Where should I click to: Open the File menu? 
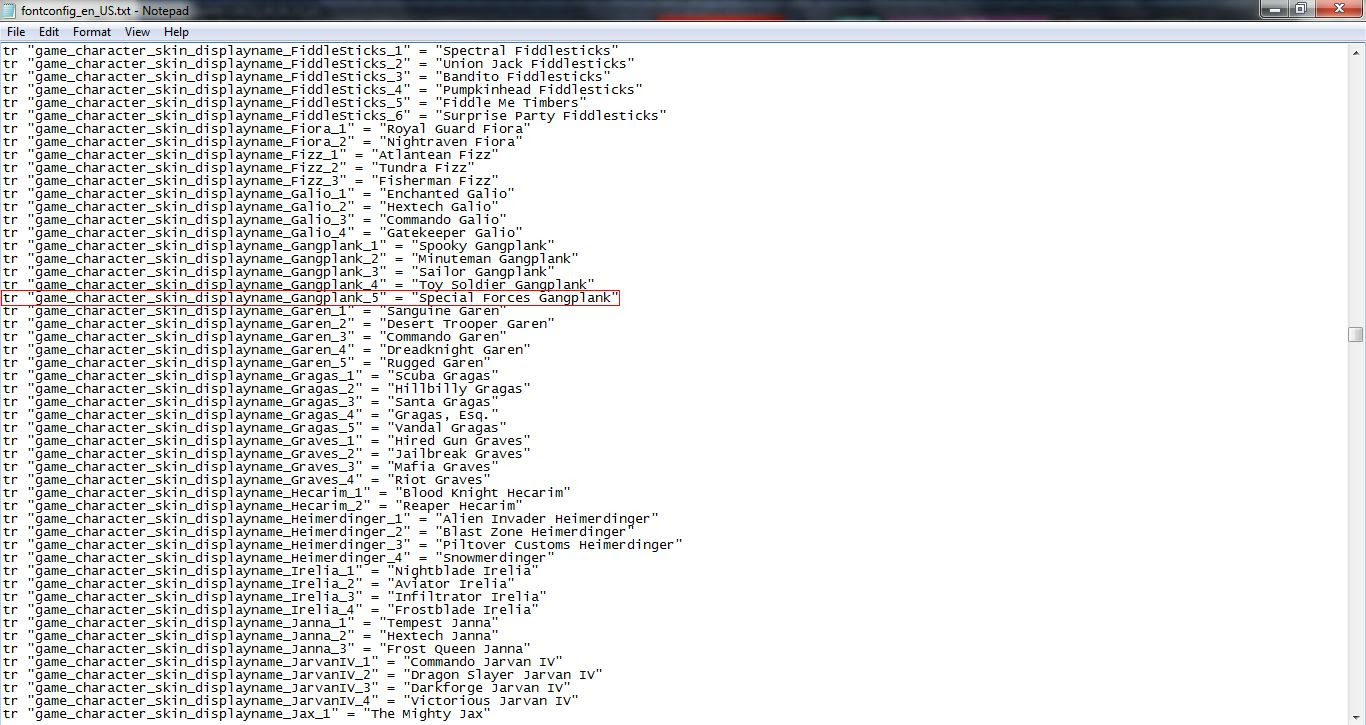coord(16,32)
